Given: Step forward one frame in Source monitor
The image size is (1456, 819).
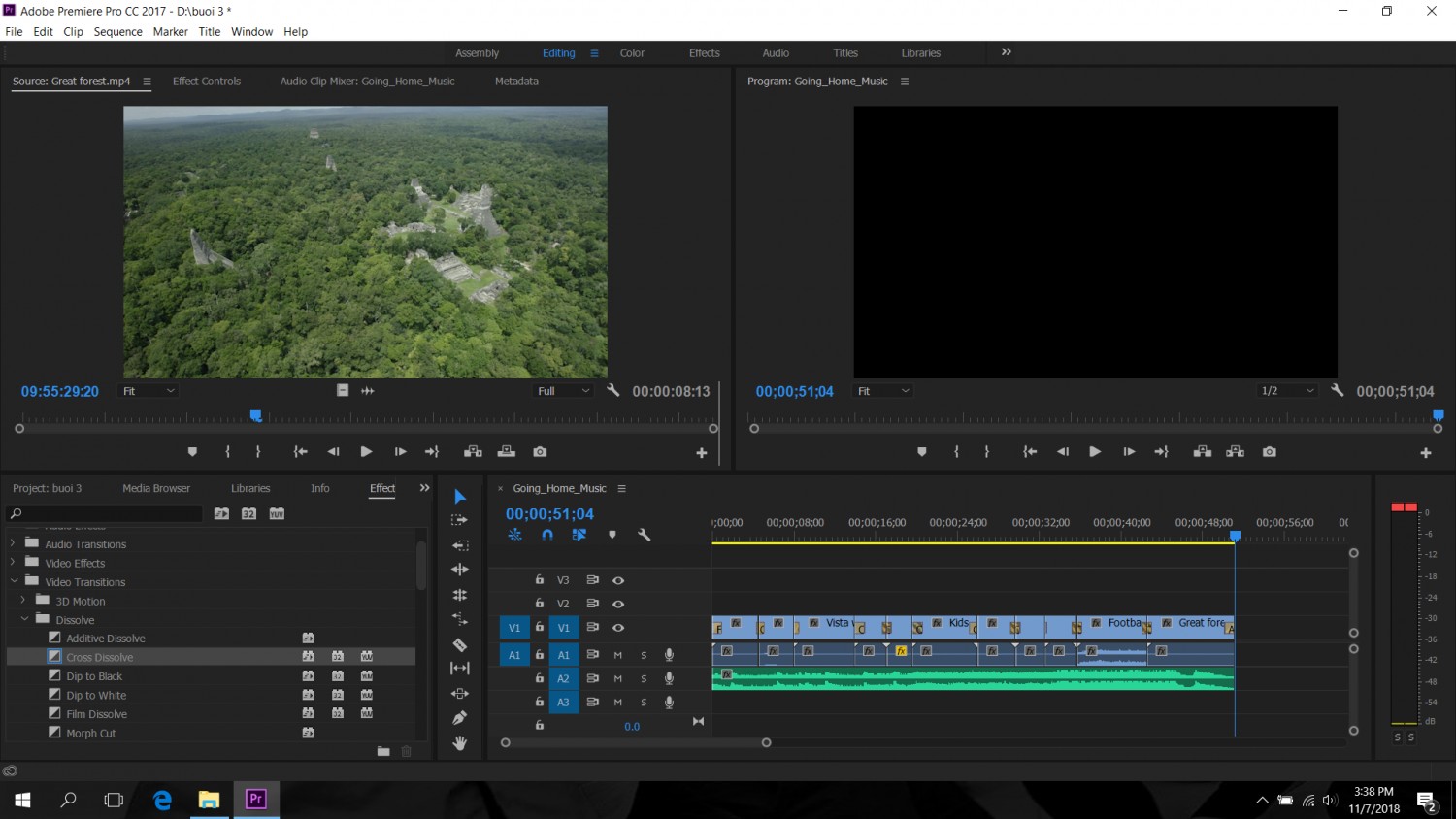Looking at the screenshot, I should (x=400, y=452).
